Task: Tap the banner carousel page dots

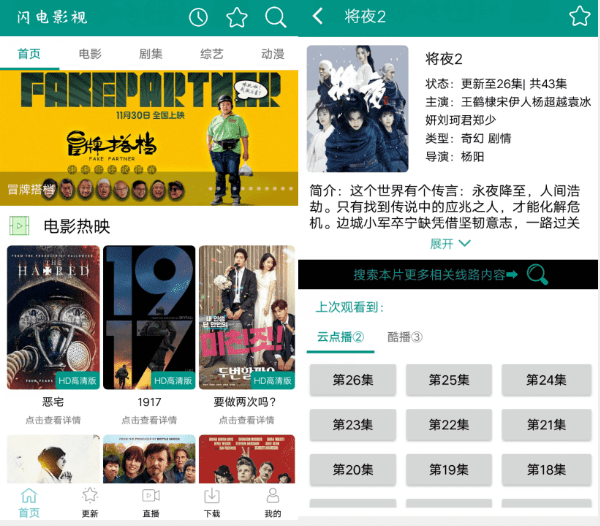Action: click(251, 189)
